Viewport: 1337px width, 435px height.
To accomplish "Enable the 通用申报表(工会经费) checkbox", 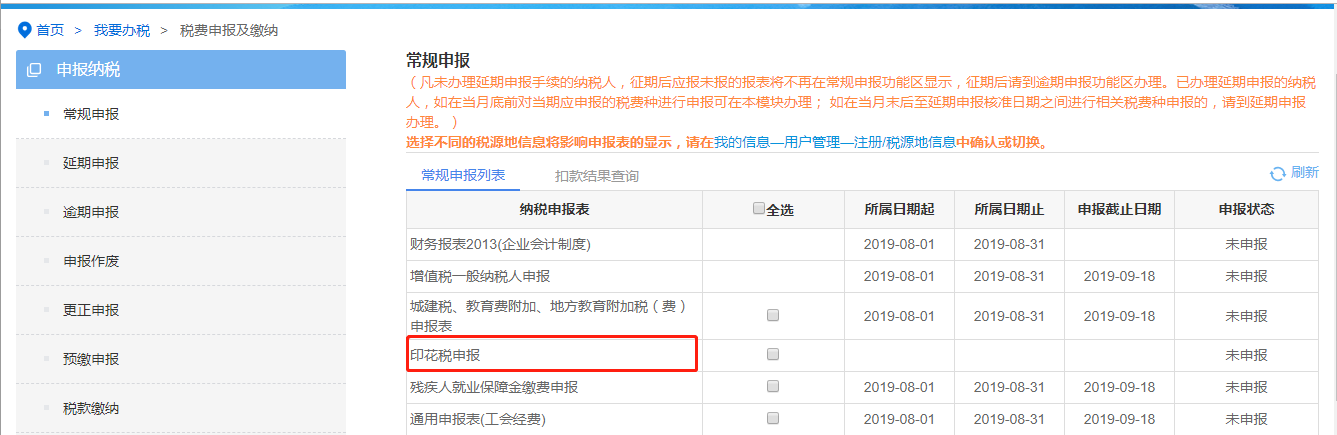I will pyautogui.click(x=772, y=418).
